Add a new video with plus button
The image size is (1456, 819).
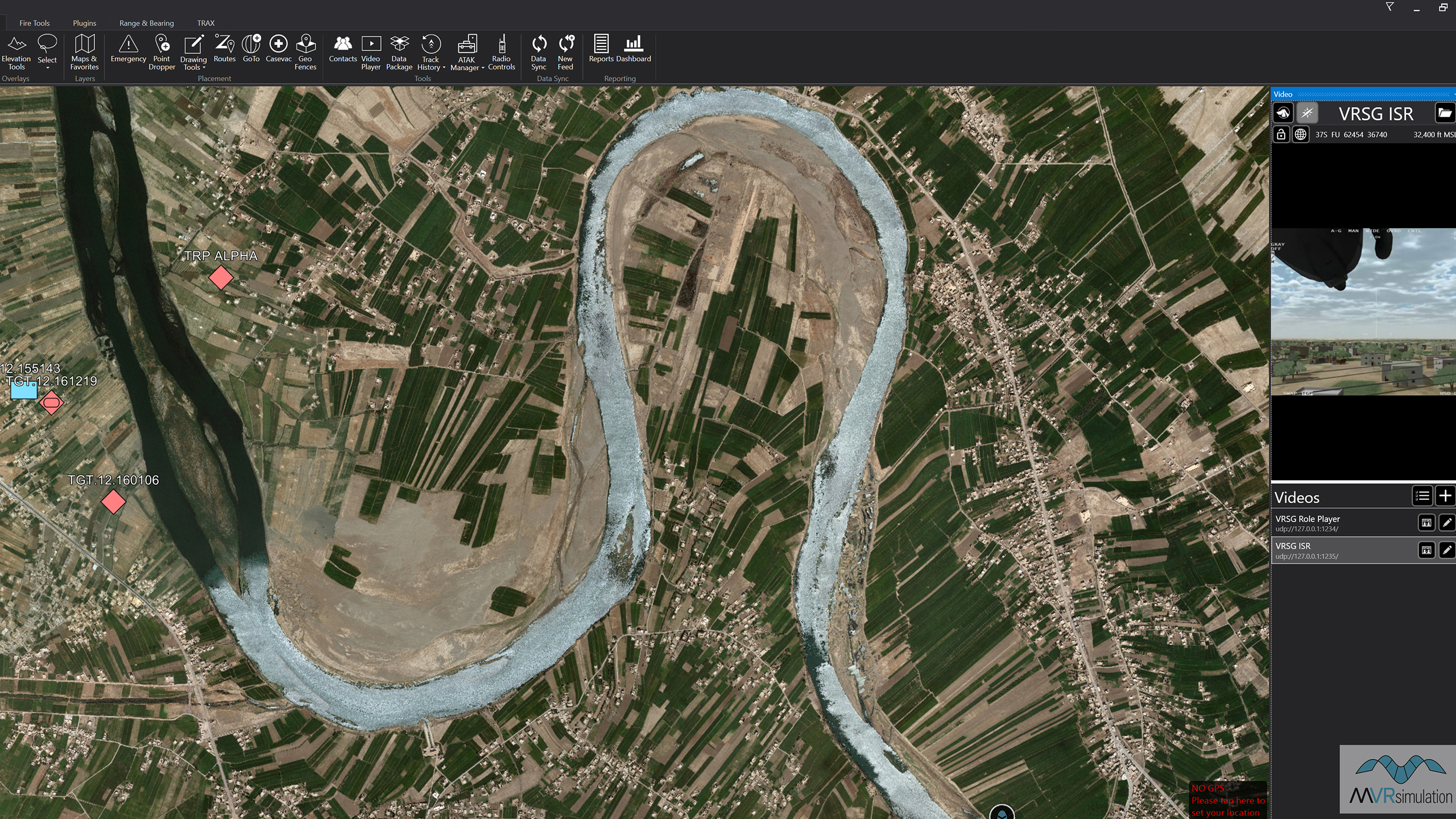pyautogui.click(x=1445, y=496)
